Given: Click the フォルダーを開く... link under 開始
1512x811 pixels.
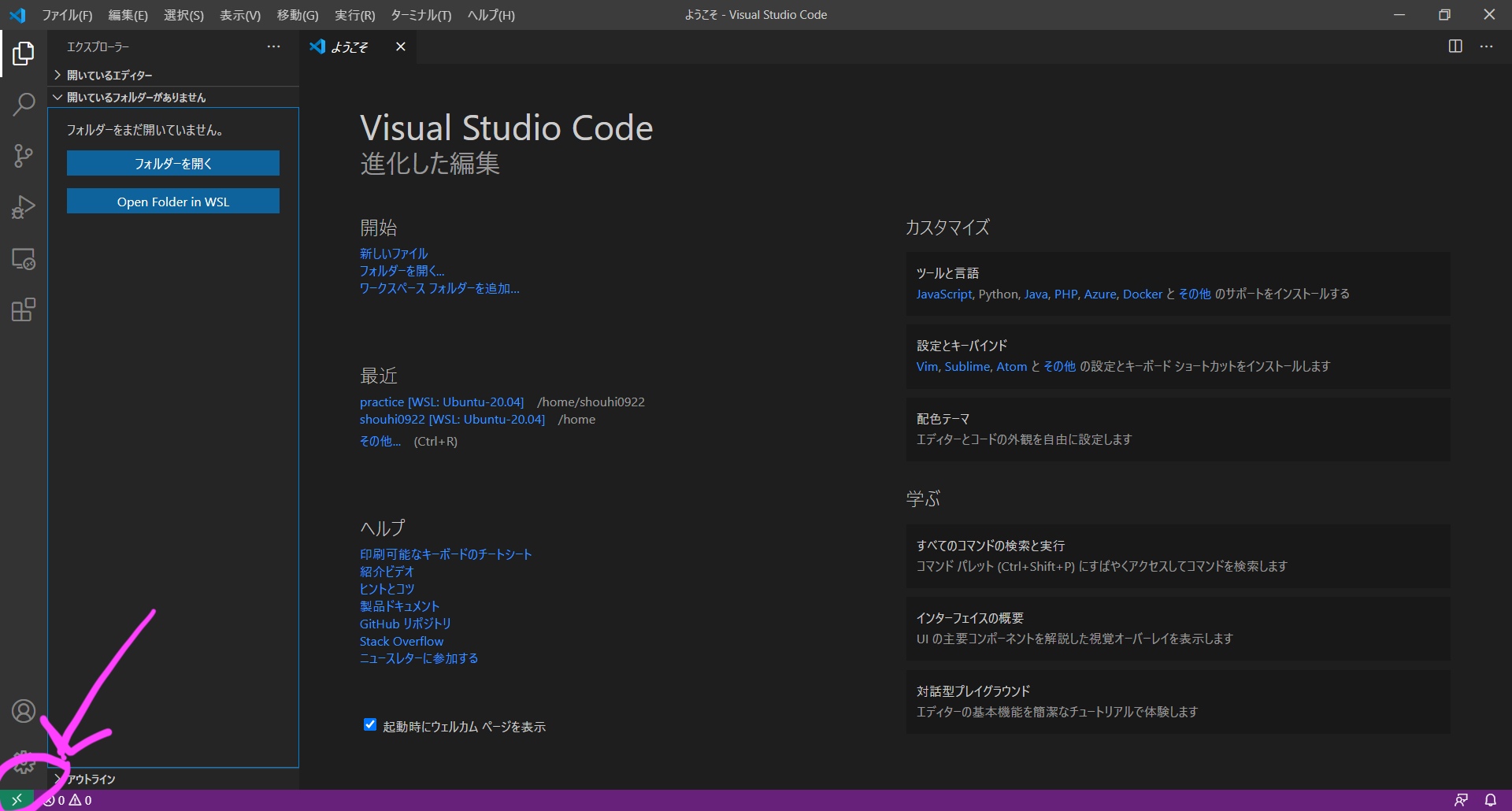Looking at the screenshot, I should [402, 271].
